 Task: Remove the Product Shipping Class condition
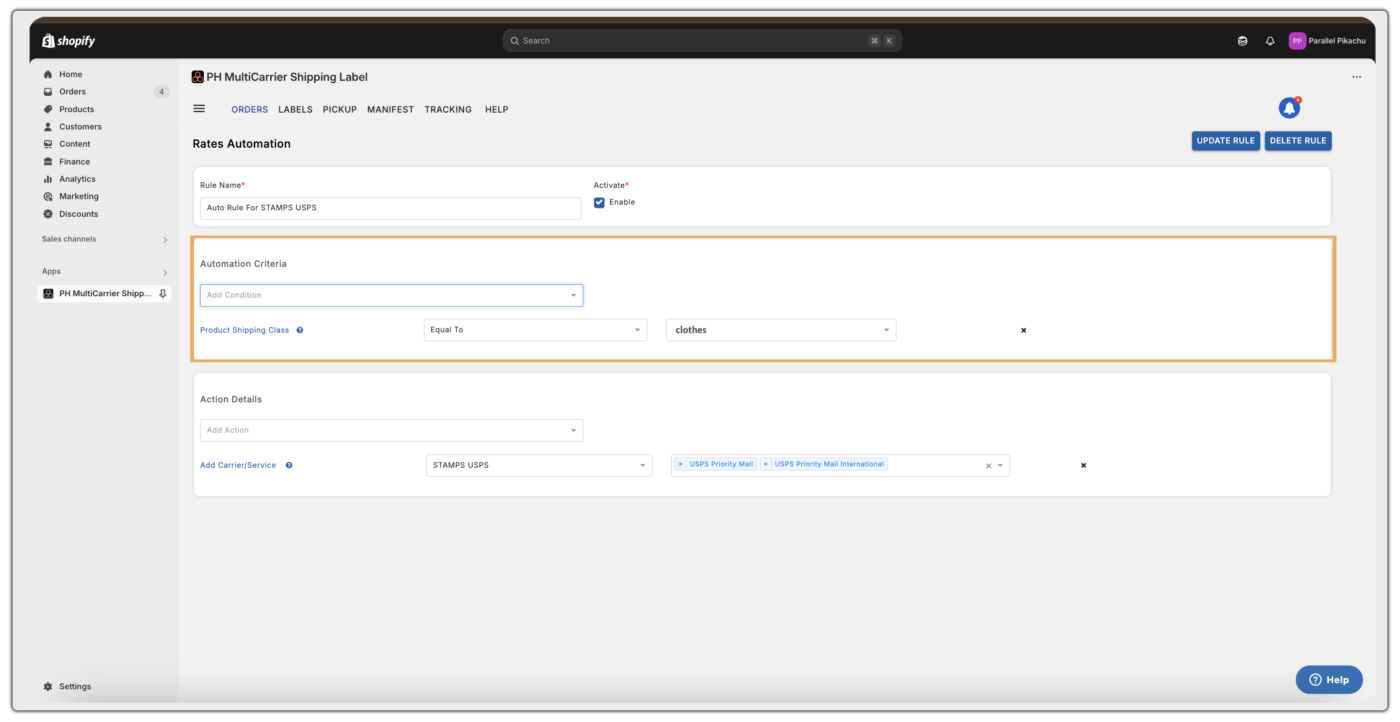coord(1023,330)
